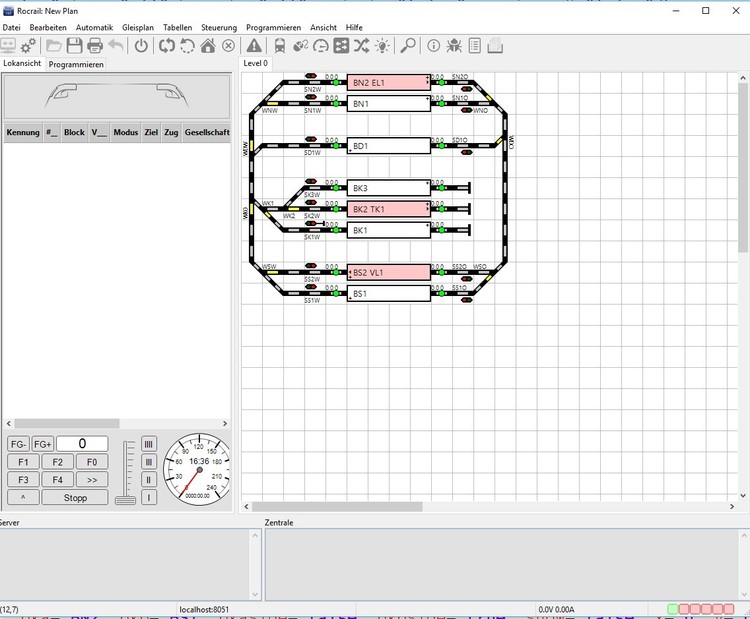Click the light bulb toolbar icon
This screenshot has height=619, width=750.
(382, 45)
